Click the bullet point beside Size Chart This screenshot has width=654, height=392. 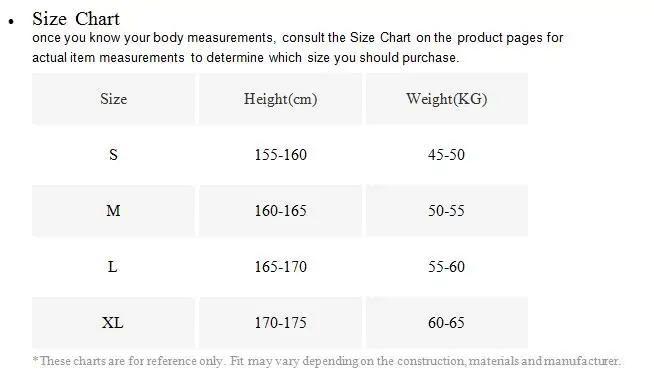click(x=11, y=21)
